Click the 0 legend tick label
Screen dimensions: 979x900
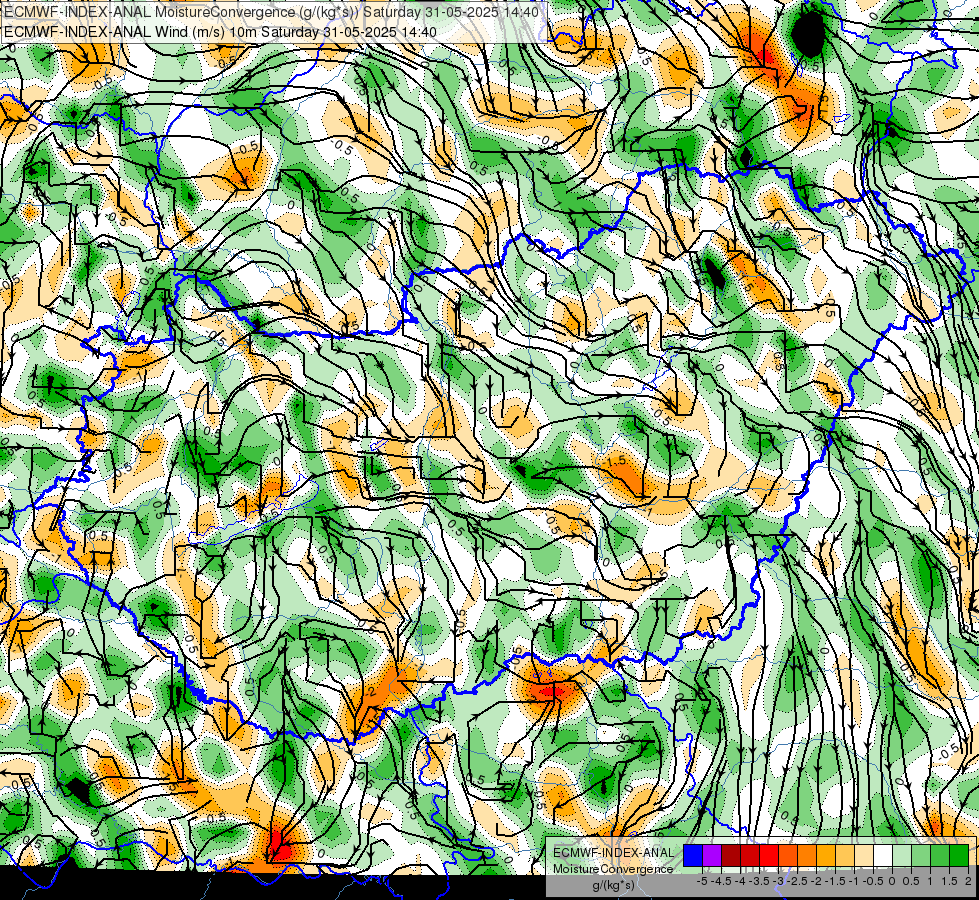point(892,881)
